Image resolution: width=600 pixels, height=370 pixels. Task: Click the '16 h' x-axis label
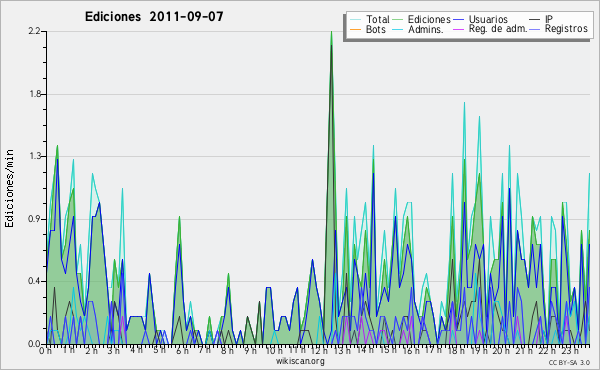[x=411, y=350]
